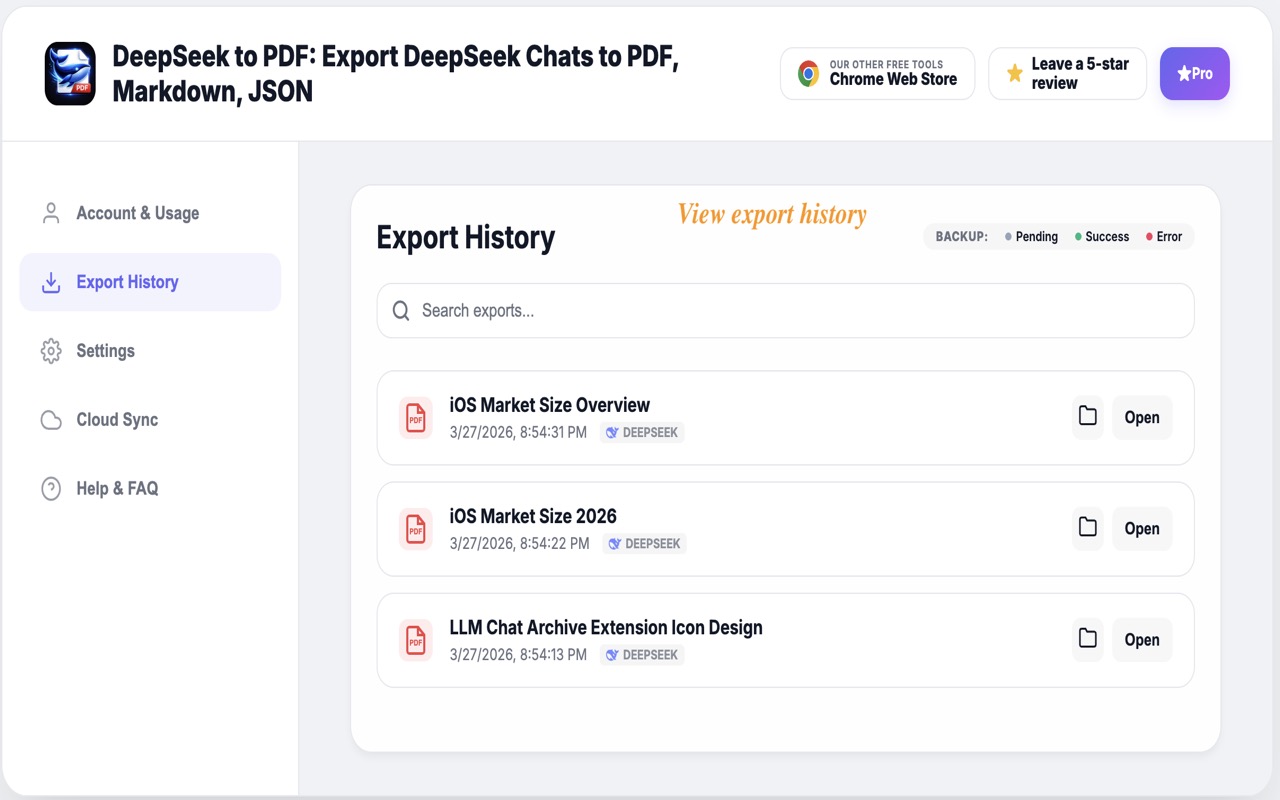The width and height of the screenshot is (1280, 800).
Task: Click timestamp "3/27/2026, 8:54:13 PM"
Action: pyautogui.click(x=518, y=655)
